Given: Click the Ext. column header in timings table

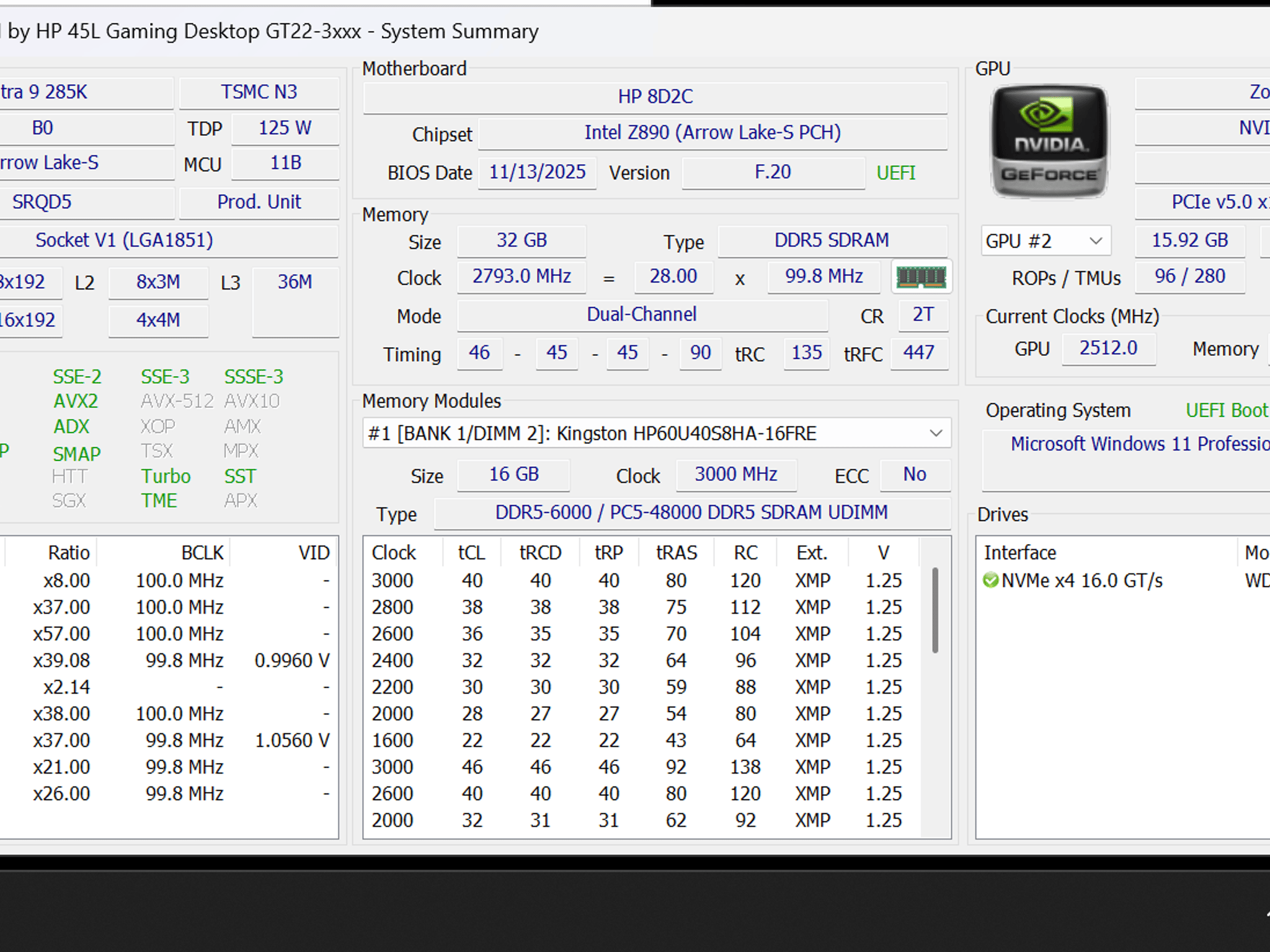Looking at the screenshot, I should pyautogui.click(x=812, y=553).
